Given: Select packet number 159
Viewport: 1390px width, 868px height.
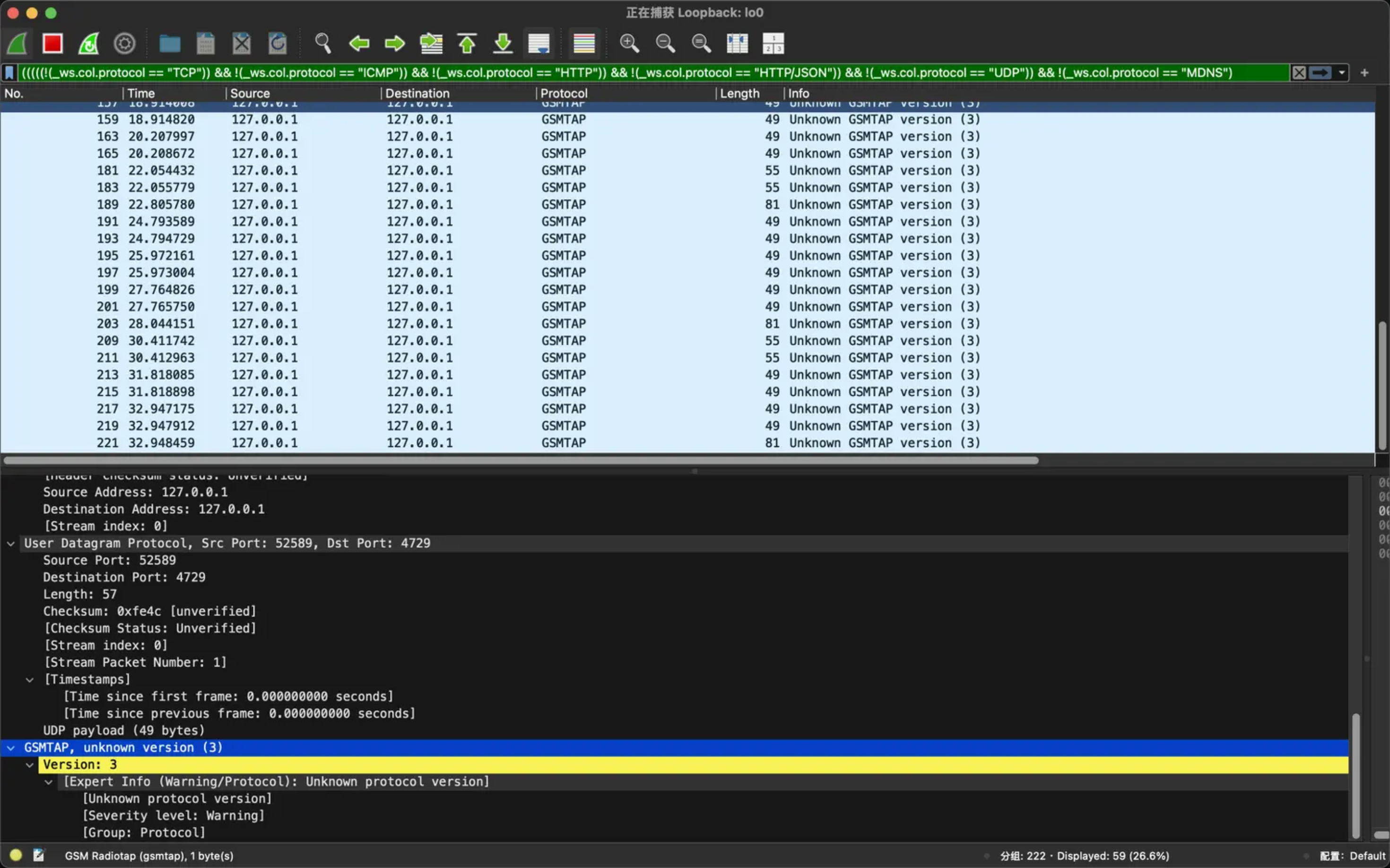Looking at the screenshot, I should point(688,120).
